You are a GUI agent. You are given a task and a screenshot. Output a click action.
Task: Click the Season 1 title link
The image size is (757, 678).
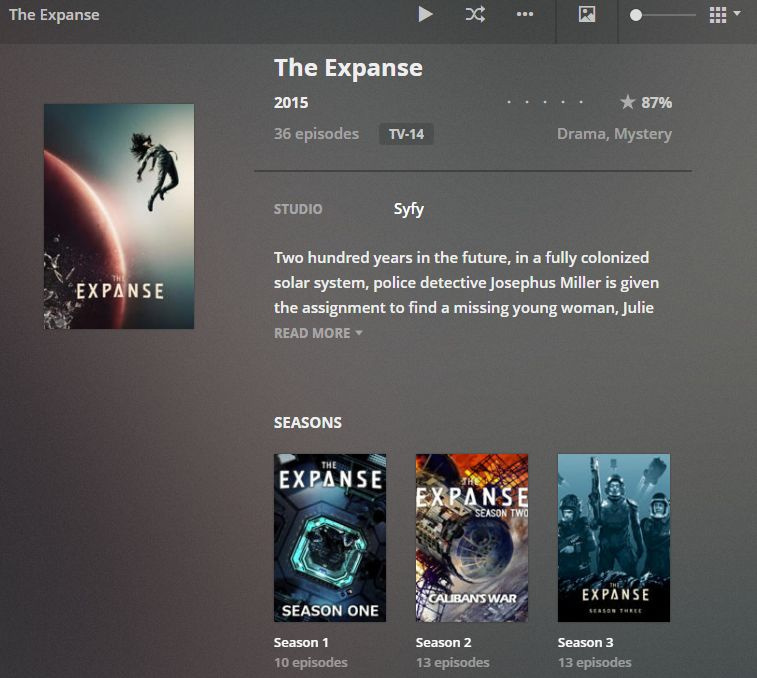301,643
